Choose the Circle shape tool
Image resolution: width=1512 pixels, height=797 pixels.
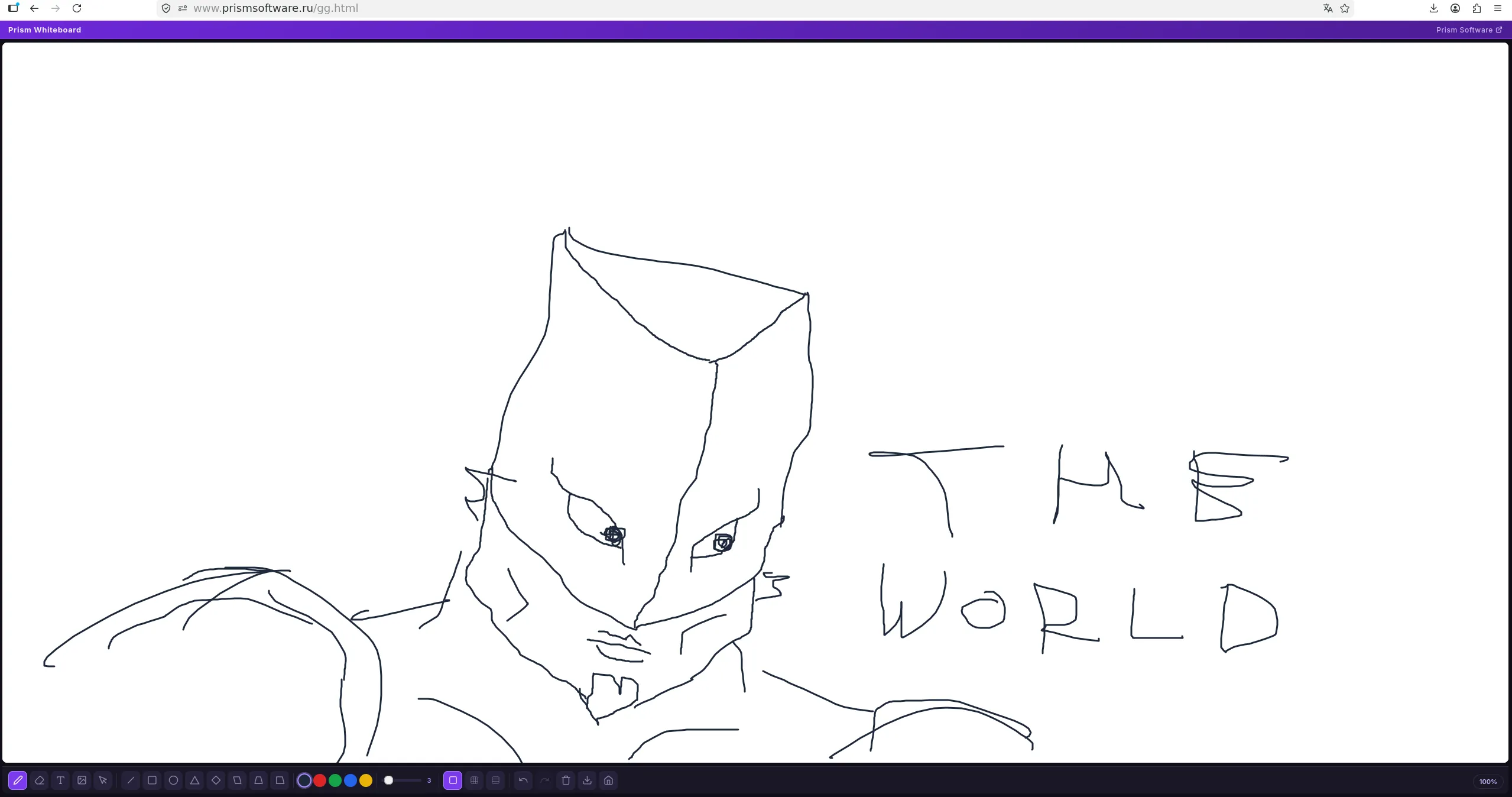pos(173,780)
